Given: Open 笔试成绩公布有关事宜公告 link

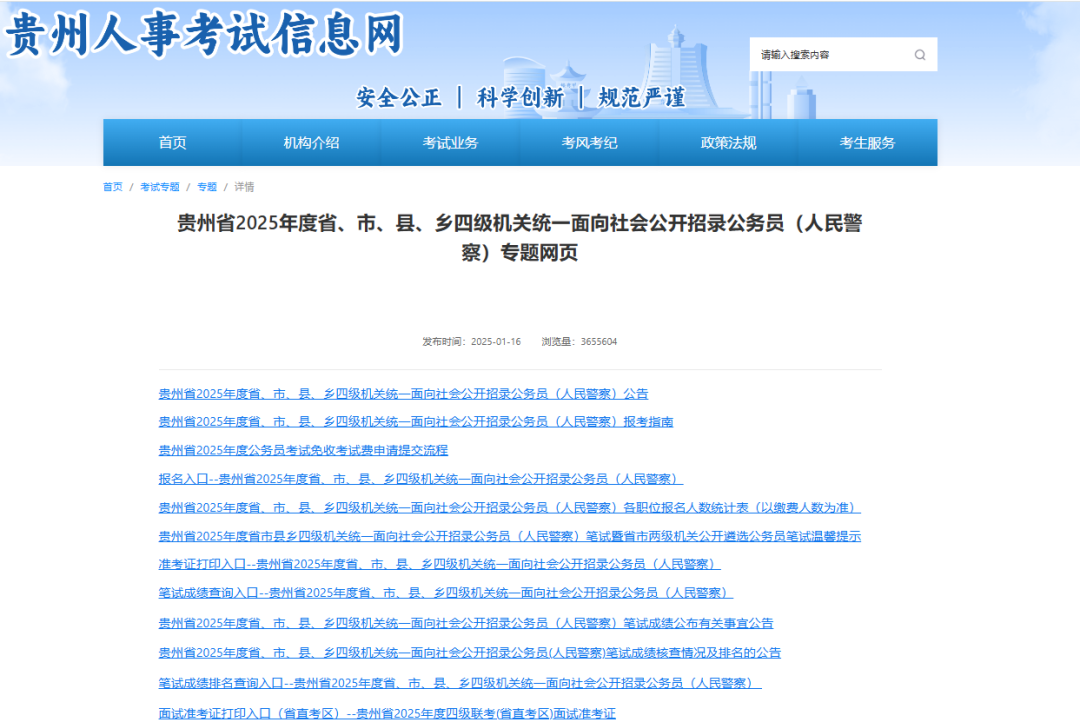Looking at the screenshot, I should coord(466,623).
